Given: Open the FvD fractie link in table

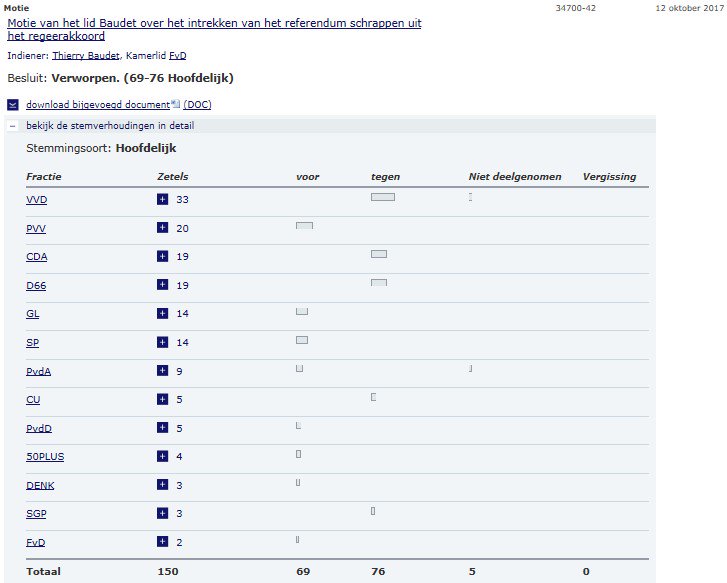Looking at the screenshot, I should [36, 542].
